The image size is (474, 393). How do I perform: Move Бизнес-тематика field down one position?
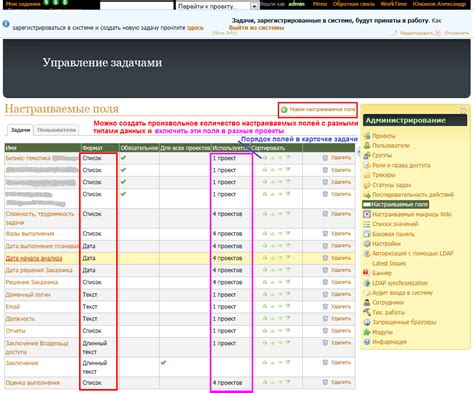280,158
